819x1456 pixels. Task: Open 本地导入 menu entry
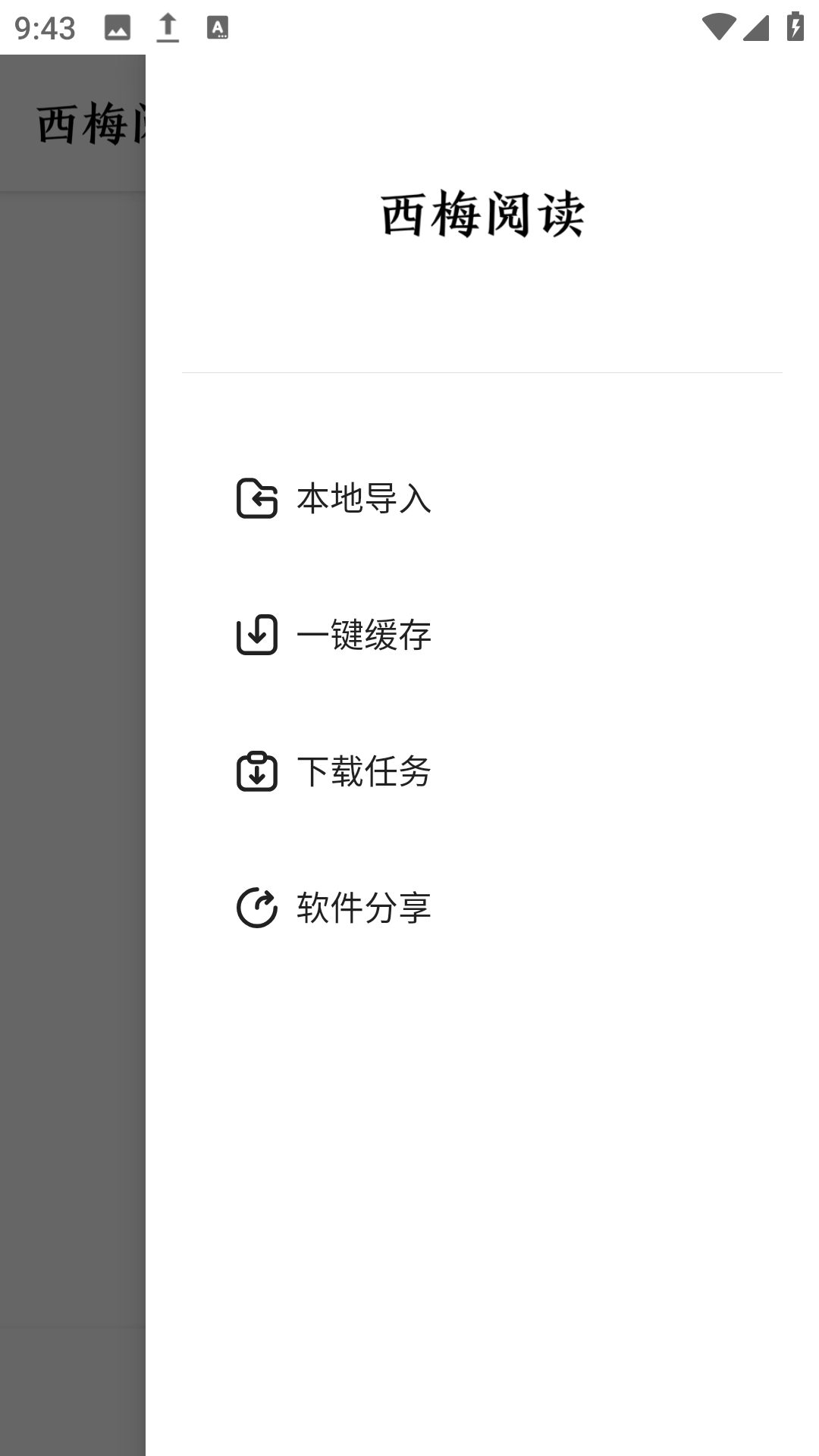click(x=482, y=498)
